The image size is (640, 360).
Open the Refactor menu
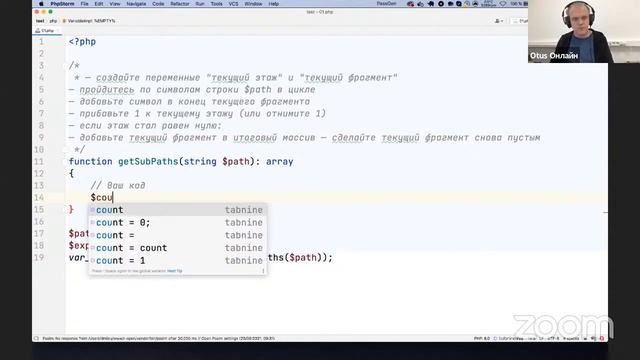(x=180, y=4)
